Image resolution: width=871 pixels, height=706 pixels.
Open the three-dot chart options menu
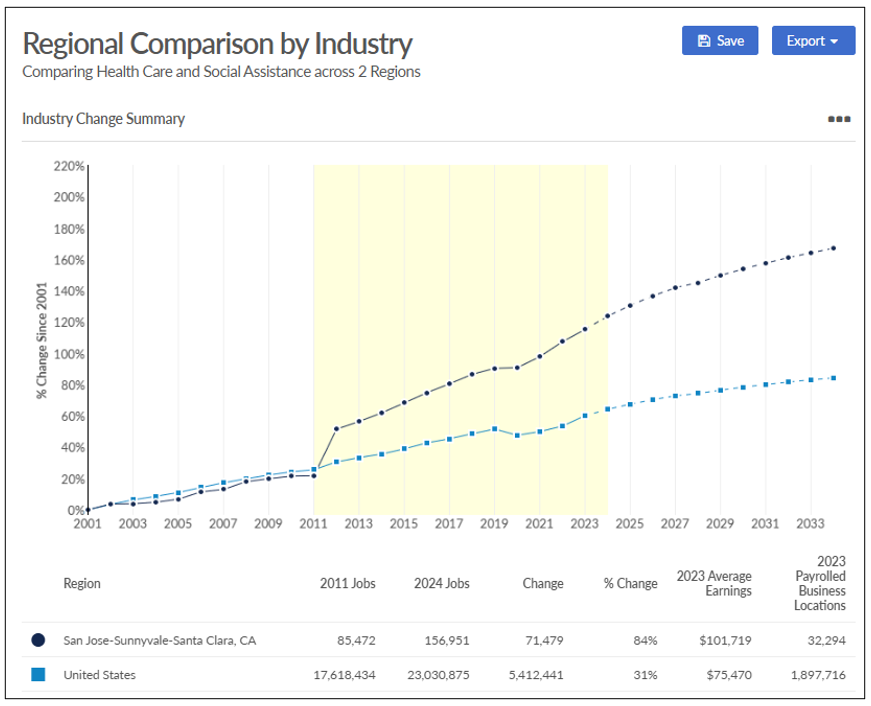pyautogui.click(x=838, y=119)
